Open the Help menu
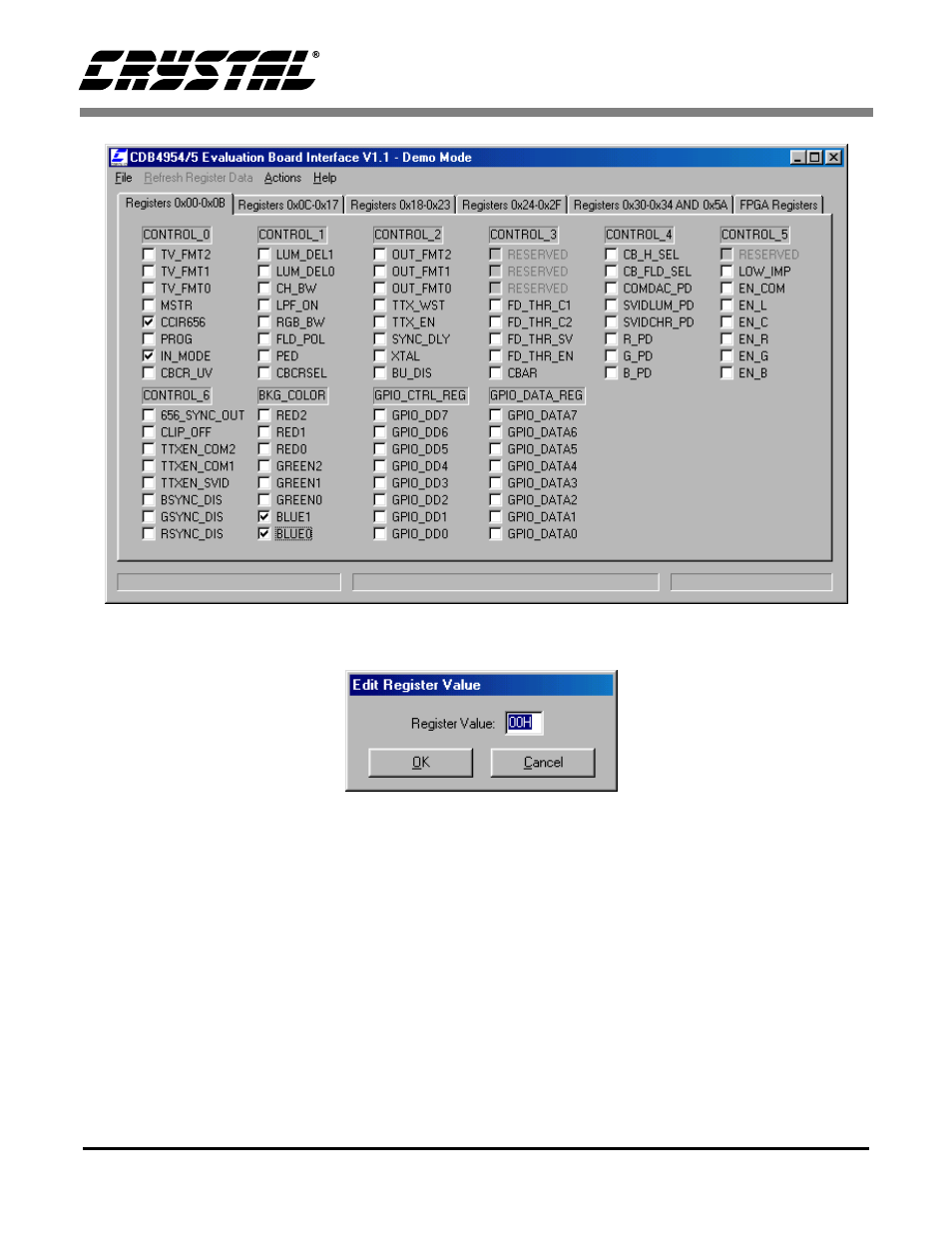Image resolution: width=952 pixels, height=1233 pixels. click(324, 178)
